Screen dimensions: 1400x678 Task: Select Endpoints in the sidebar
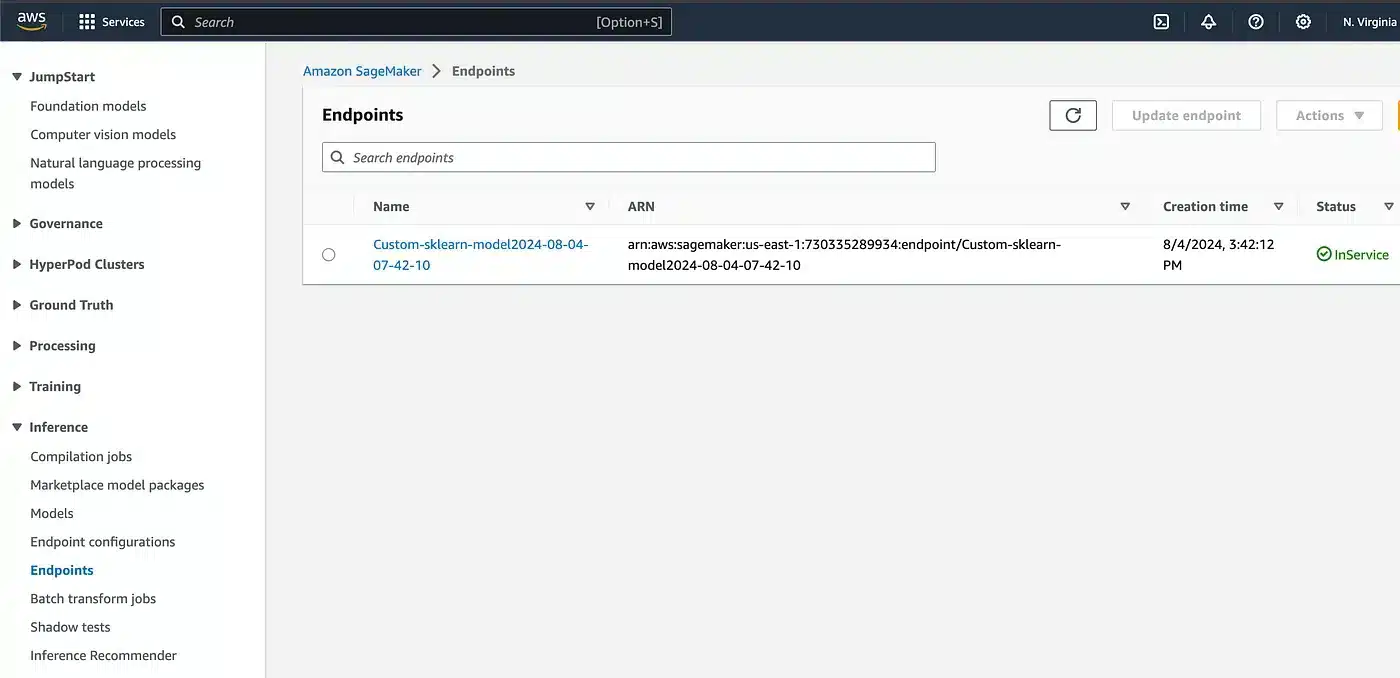62,570
